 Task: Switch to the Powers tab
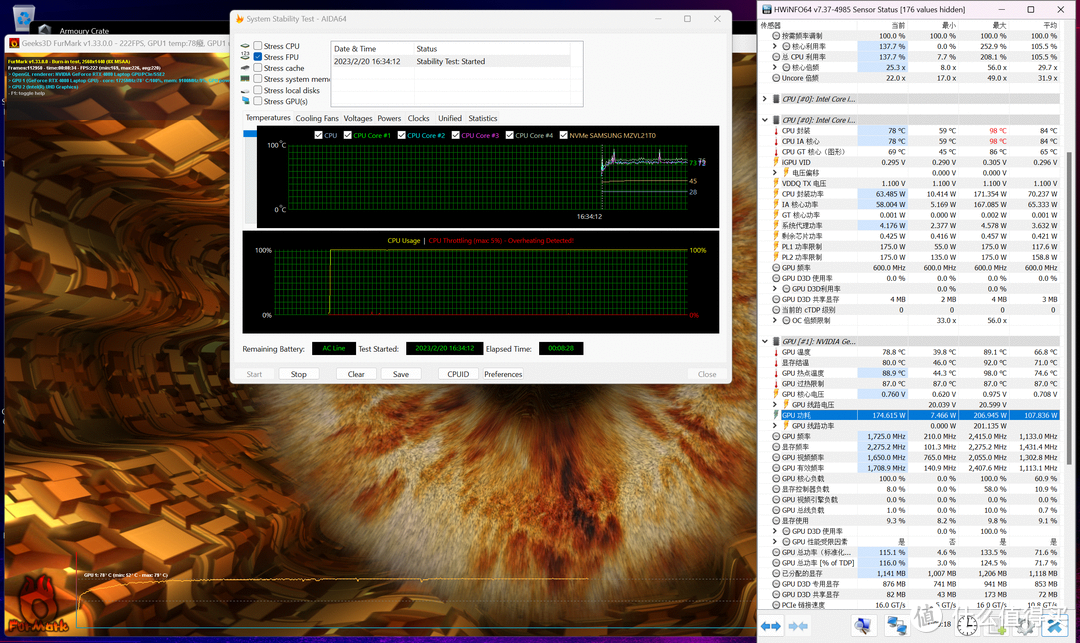pos(389,118)
